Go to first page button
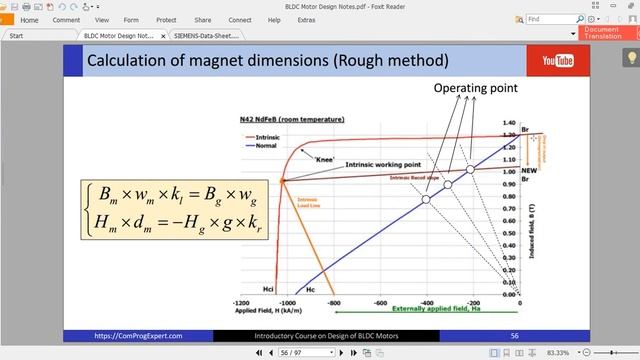 pos(259,353)
